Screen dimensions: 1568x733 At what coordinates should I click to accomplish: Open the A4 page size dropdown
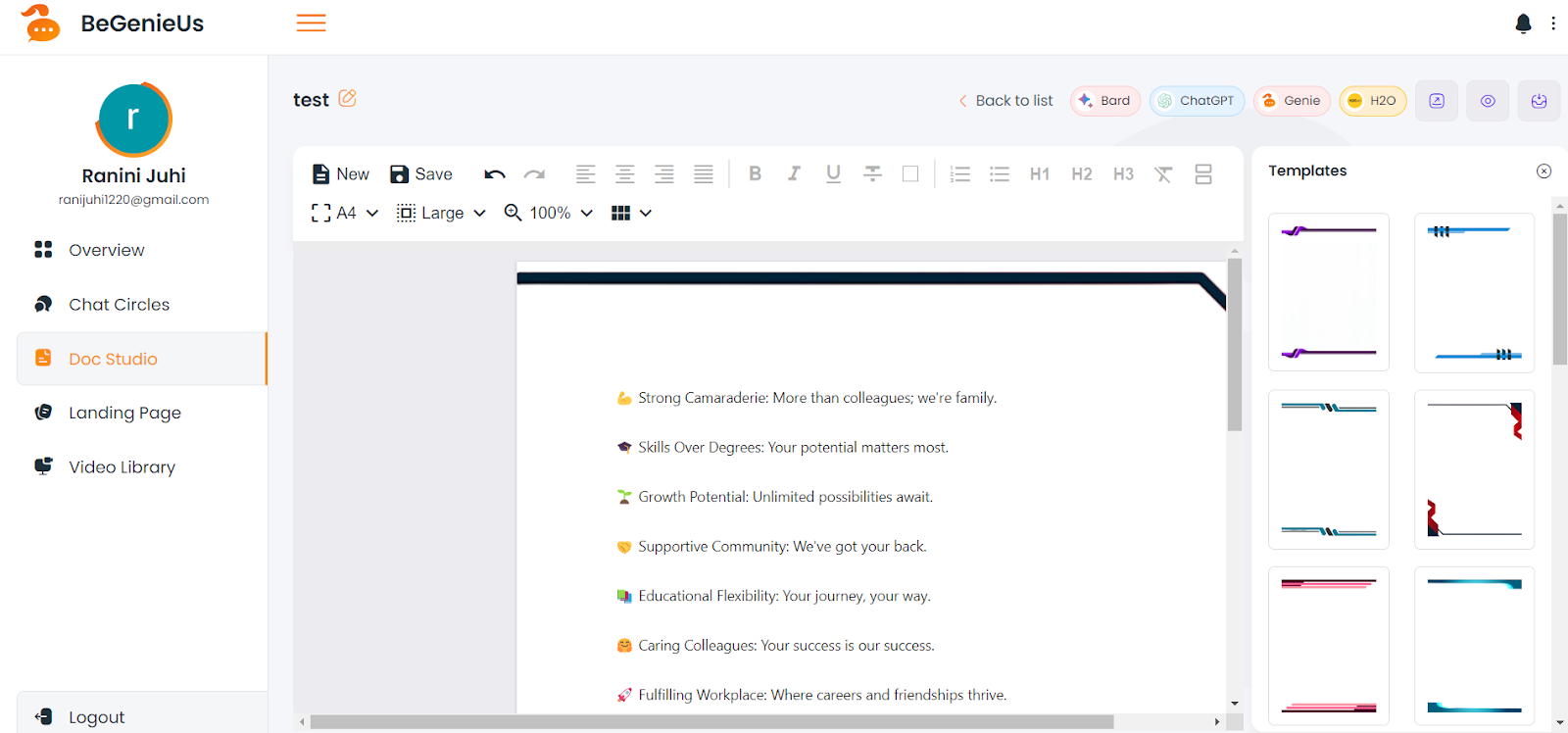pyautogui.click(x=345, y=213)
